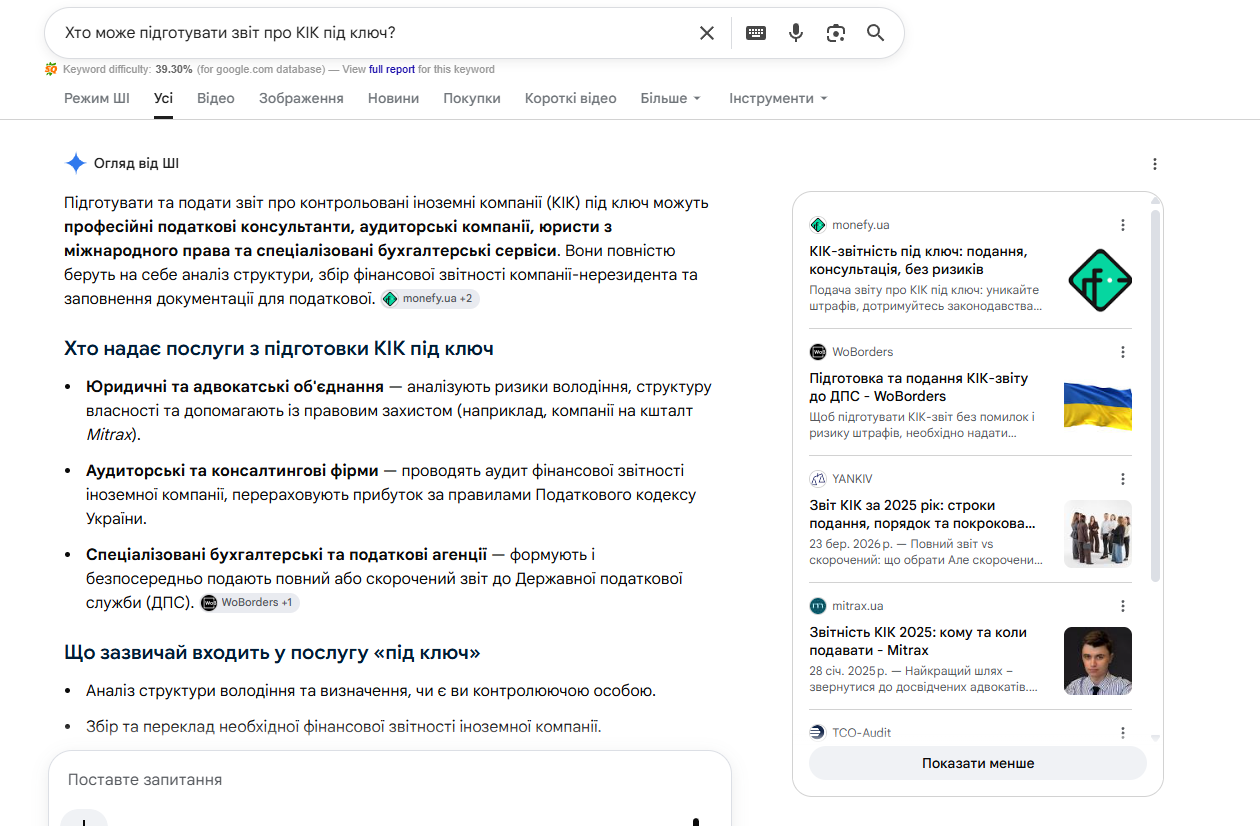Viewport: 1260px width, 826px height.
Task: Open three-dot menu for mitrax.ua source
Action: (x=1123, y=606)
